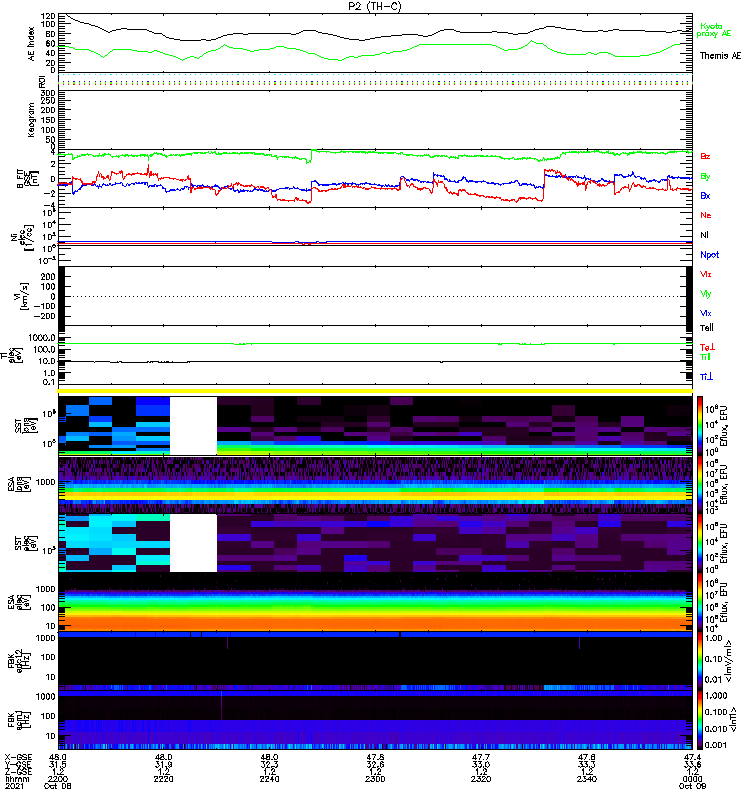Click the "120" tick on the AE Index axis
750x800 pixels.
pyautogui.click(x=48, y=16)
